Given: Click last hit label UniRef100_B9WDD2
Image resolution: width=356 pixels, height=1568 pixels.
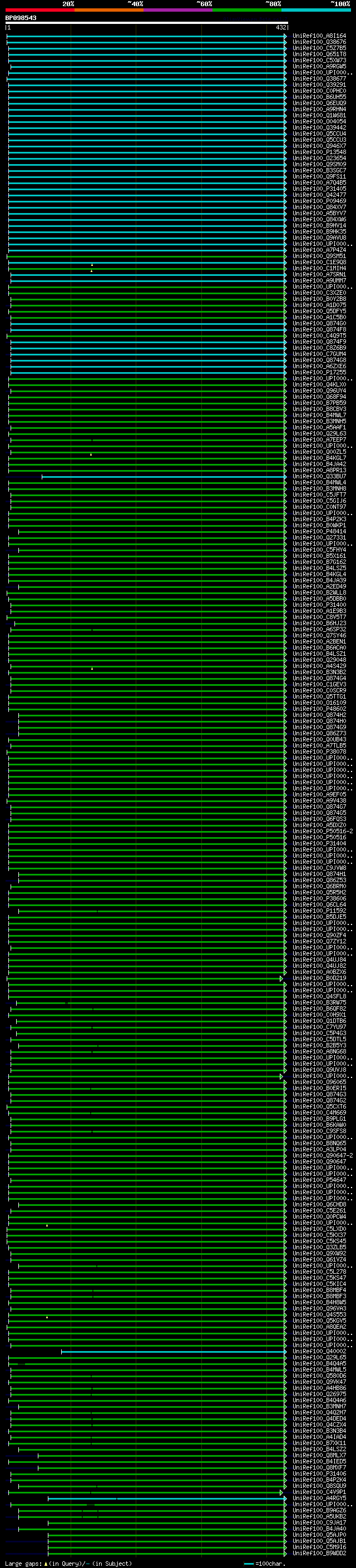Looking at the screenshot, I should (x=319, y=1554).
